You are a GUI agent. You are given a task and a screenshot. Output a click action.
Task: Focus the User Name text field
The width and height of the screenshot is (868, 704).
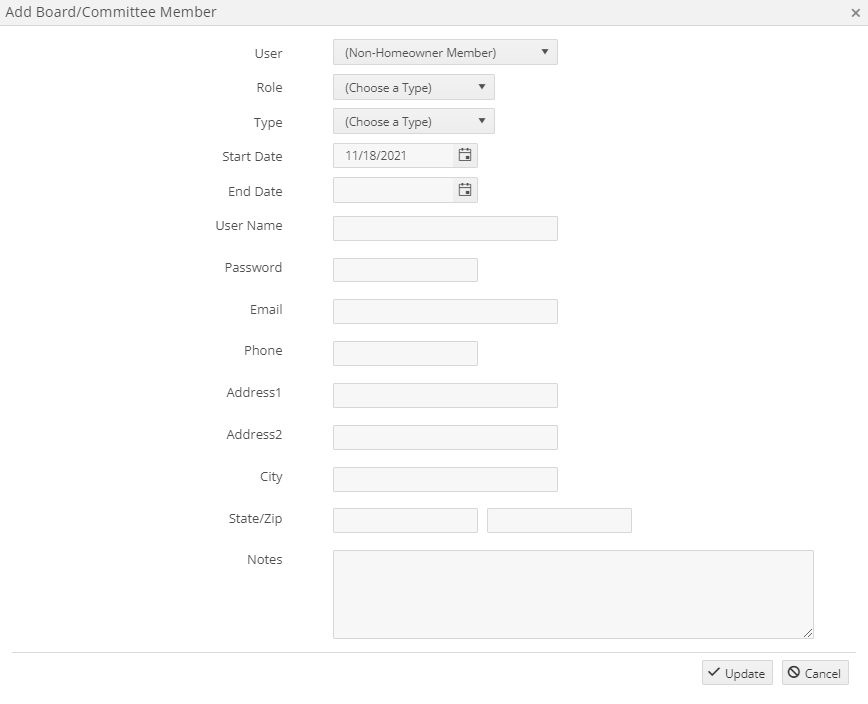(x=445, y=229)
